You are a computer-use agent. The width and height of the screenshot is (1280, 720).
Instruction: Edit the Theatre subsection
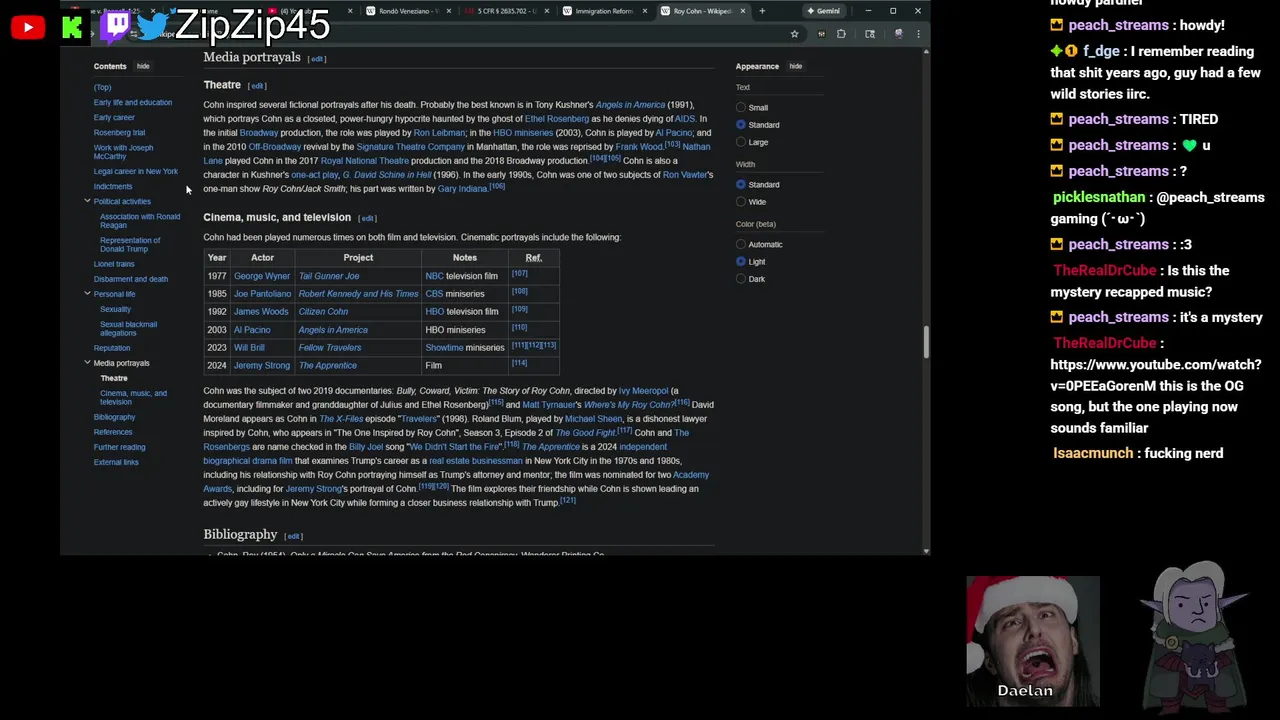[257, 86]
